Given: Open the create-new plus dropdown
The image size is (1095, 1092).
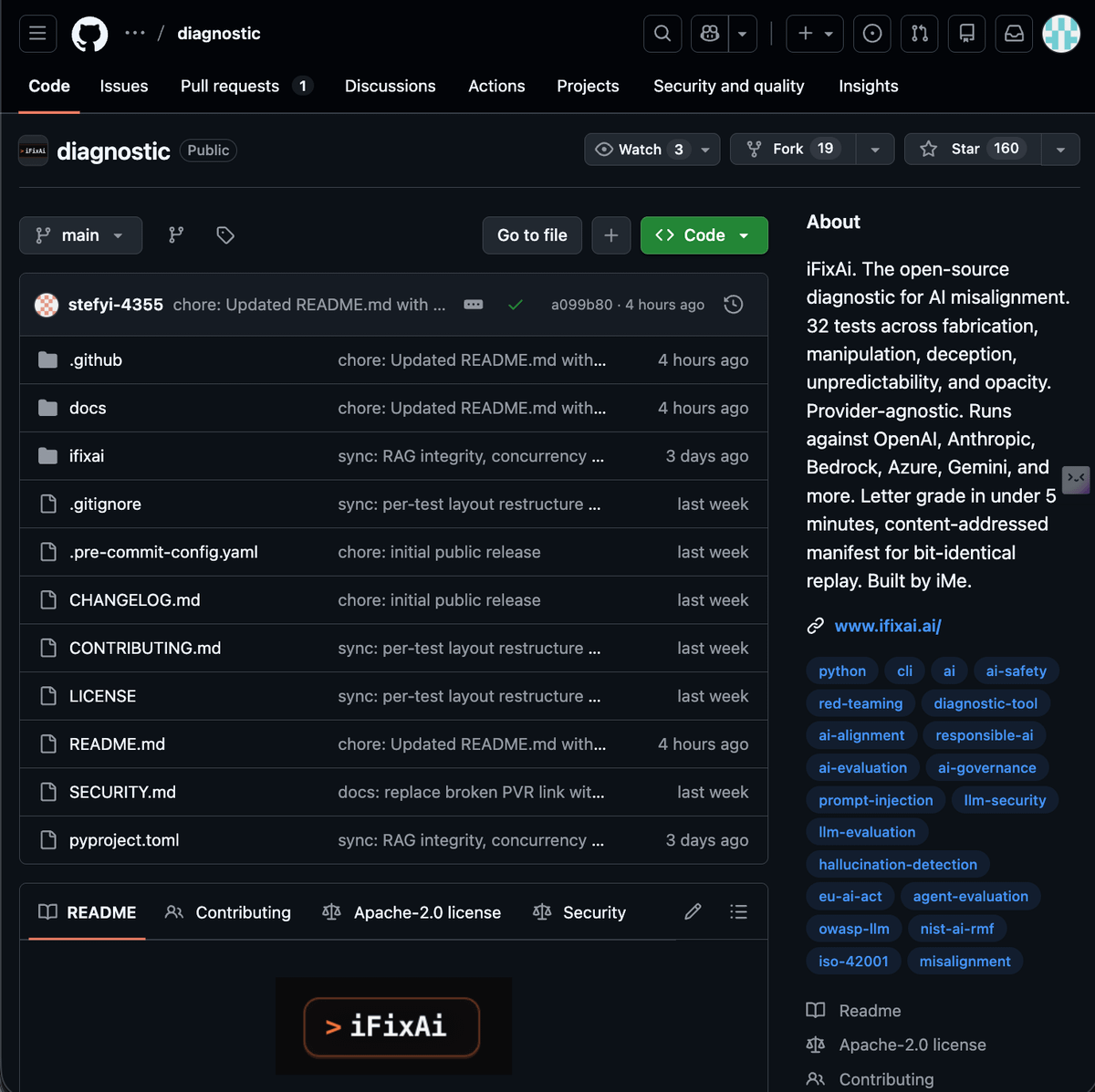Looking at the screenshot, I should click(815, 34).
